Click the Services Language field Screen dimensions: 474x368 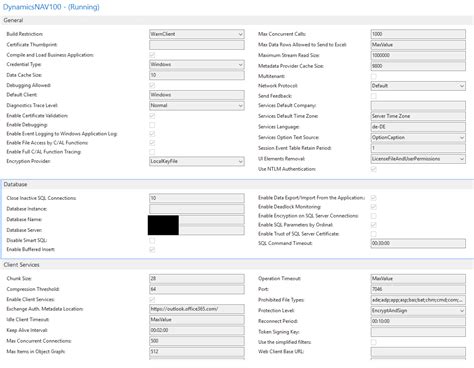point(418,127)
